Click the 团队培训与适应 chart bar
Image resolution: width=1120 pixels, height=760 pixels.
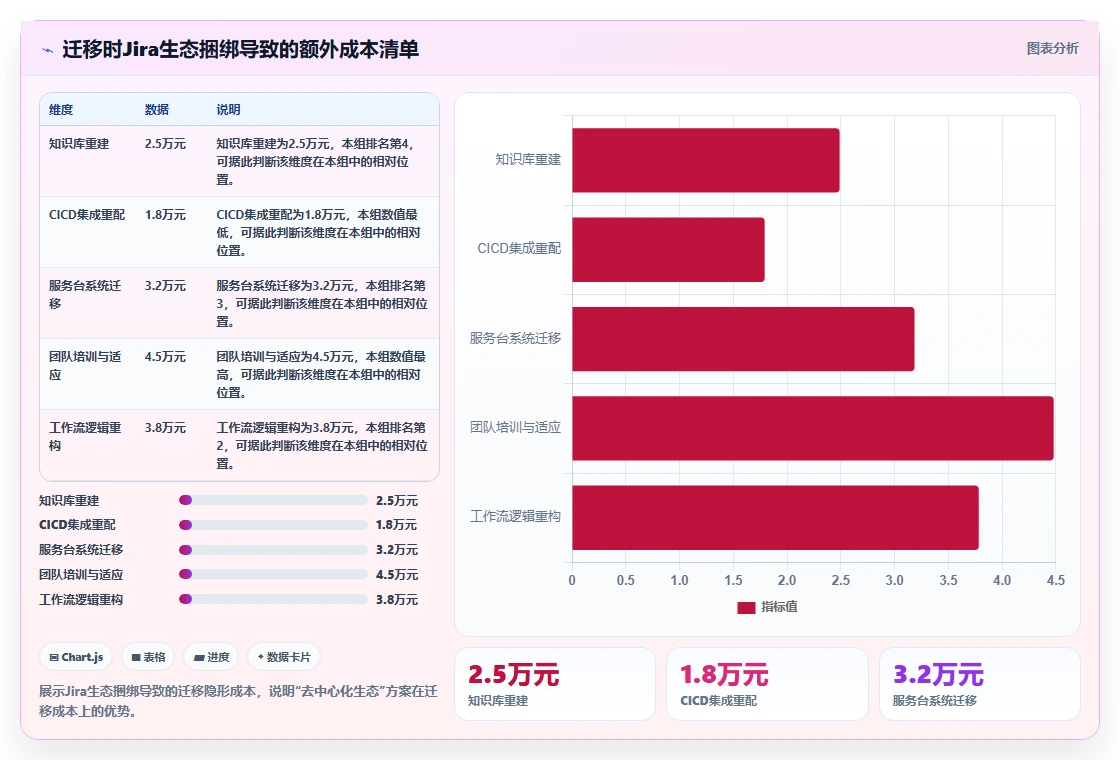click(813, 428)
